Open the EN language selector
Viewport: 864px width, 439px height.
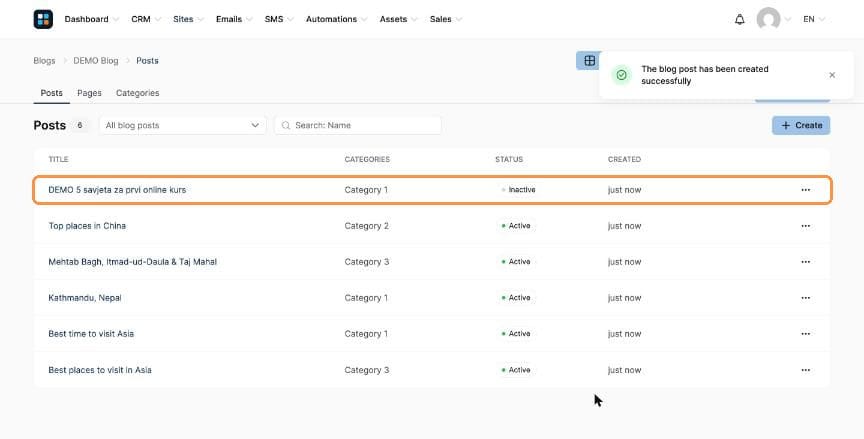[x=814, y=19]
